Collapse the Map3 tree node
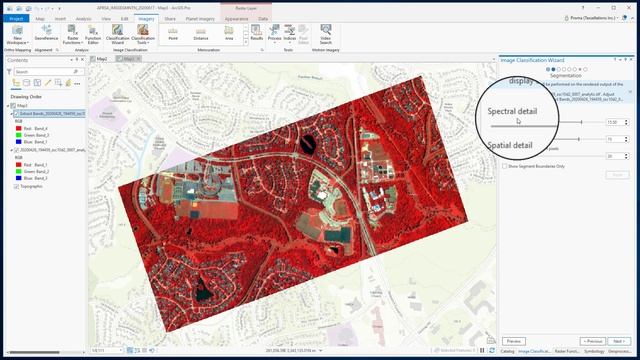 click(8, 106)
